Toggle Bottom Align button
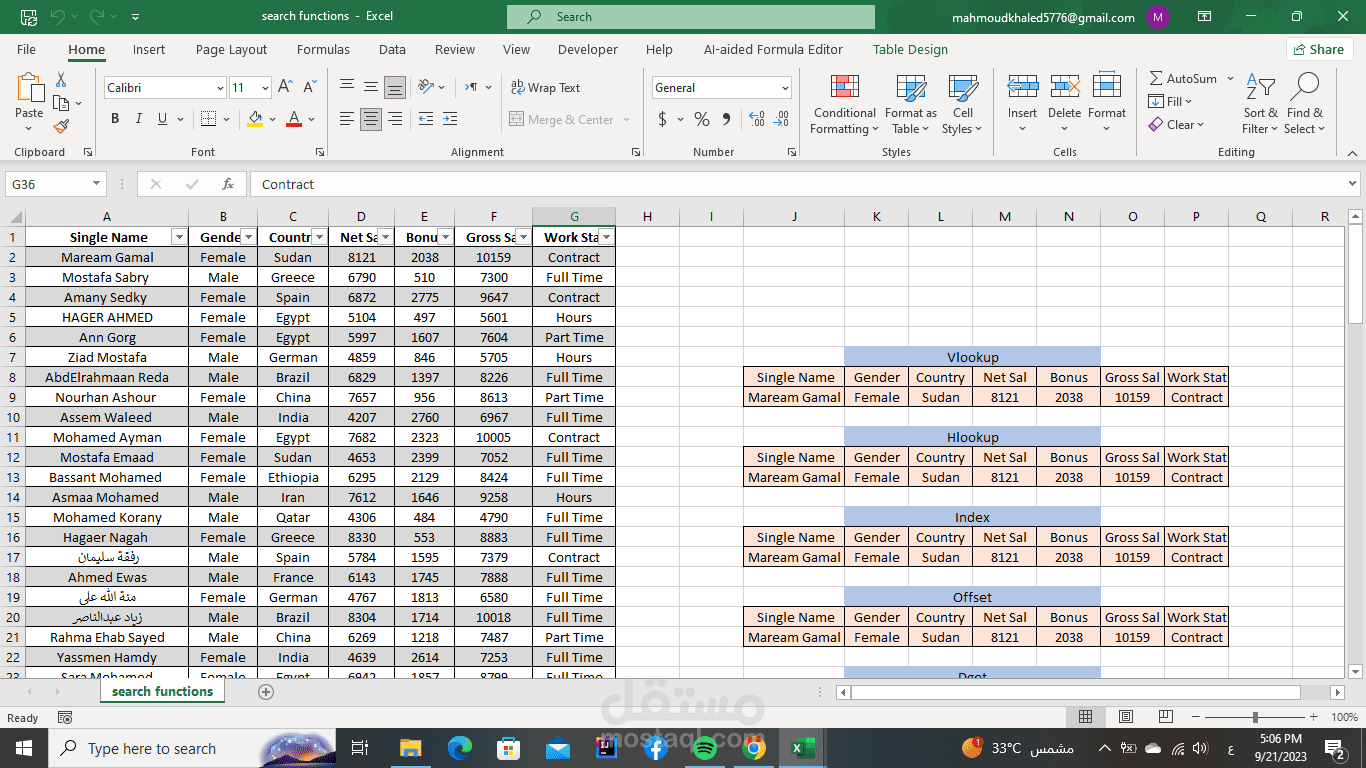Viewport: 1366px width, 768px height. pyautogui.click(x=395, y=87)
